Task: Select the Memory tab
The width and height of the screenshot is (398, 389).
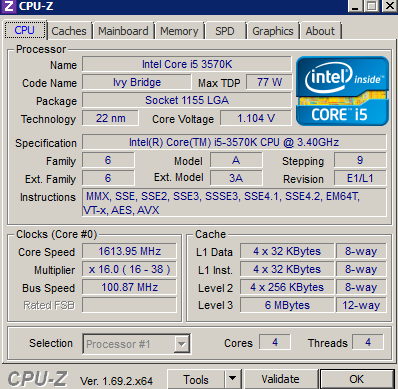Action: point(179,31)
